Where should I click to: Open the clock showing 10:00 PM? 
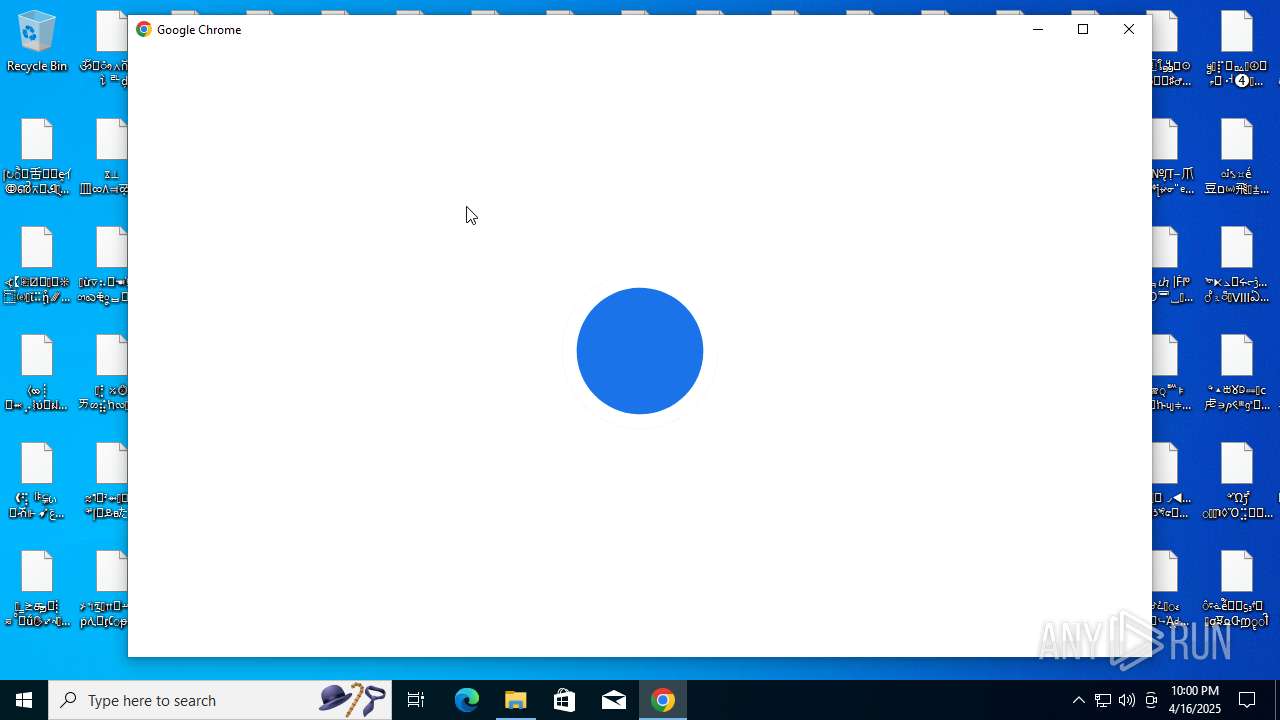[1195, 700]
